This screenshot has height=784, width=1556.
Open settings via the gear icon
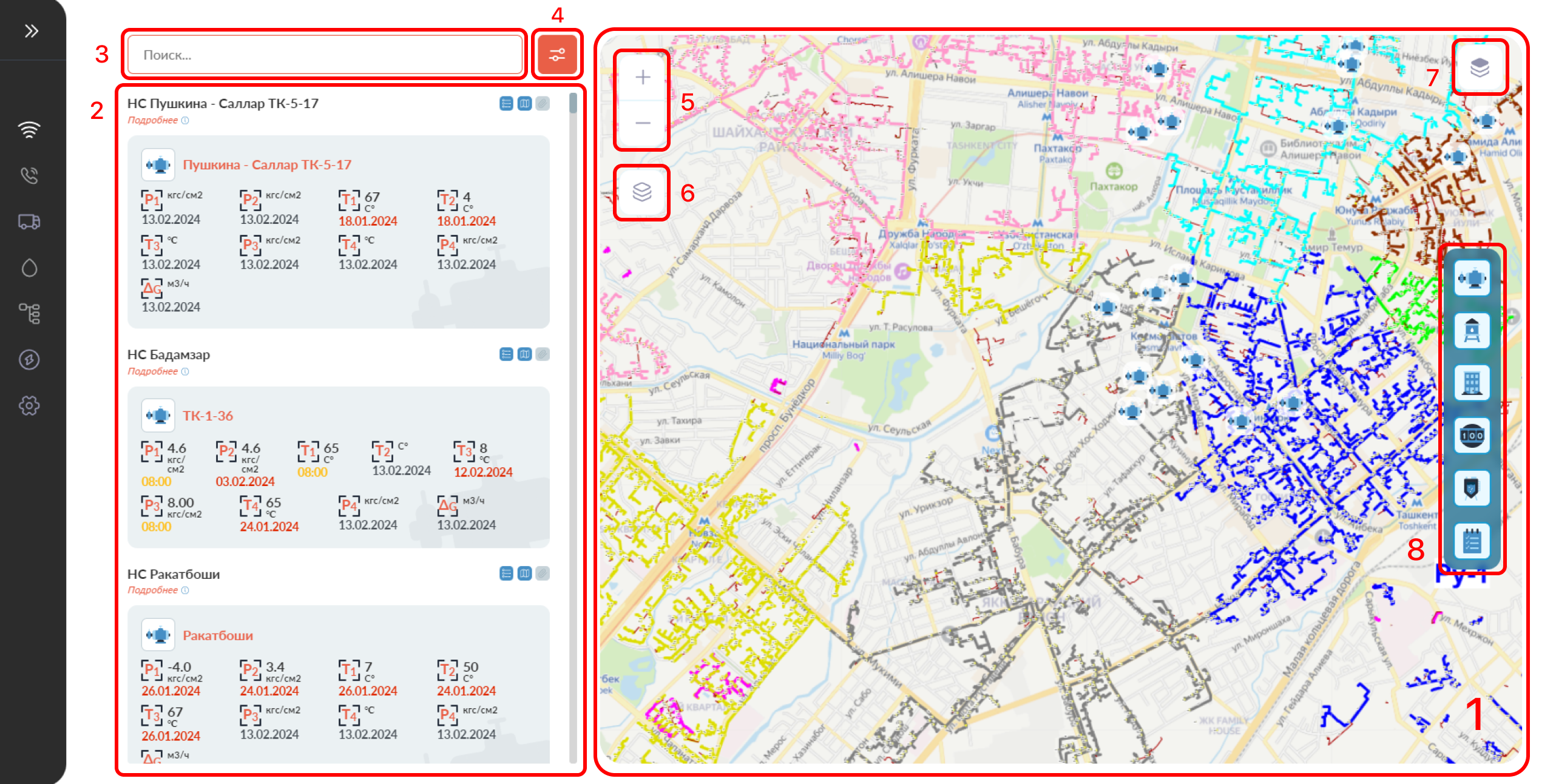click(x=29, y=405)
